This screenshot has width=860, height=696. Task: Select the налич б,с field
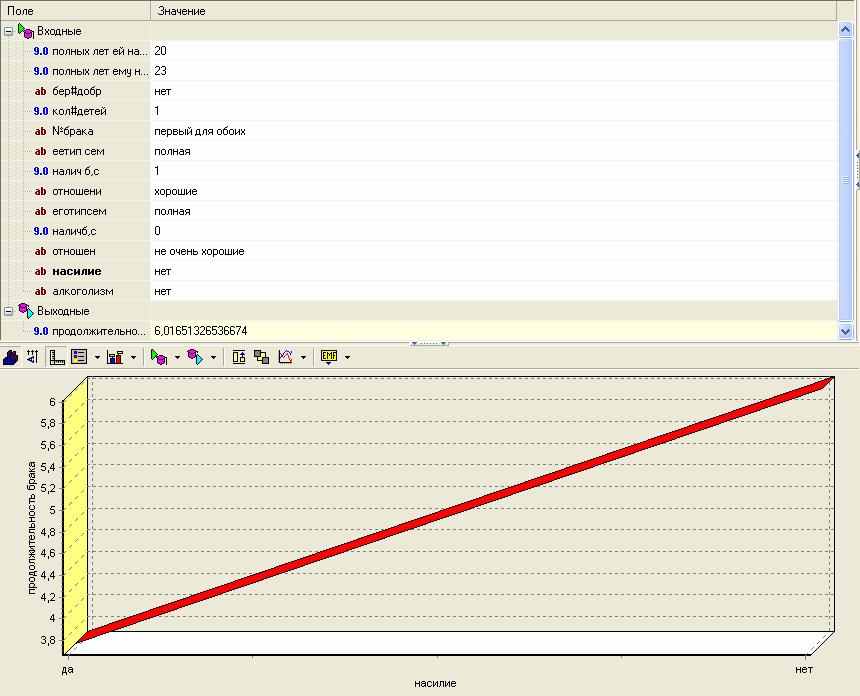pos(75,171)
